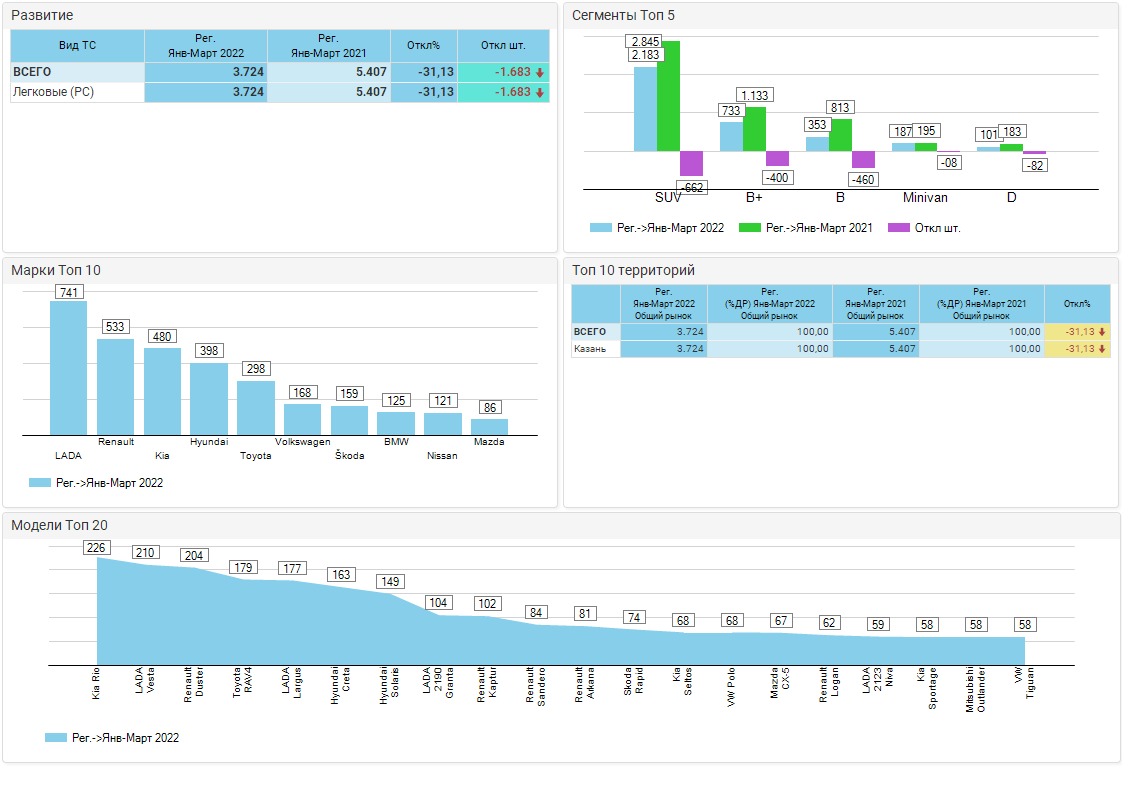1122x793 pixels.
Task: Click the red arrow in the Легковые (PC) row
Action: coord(540,92)
